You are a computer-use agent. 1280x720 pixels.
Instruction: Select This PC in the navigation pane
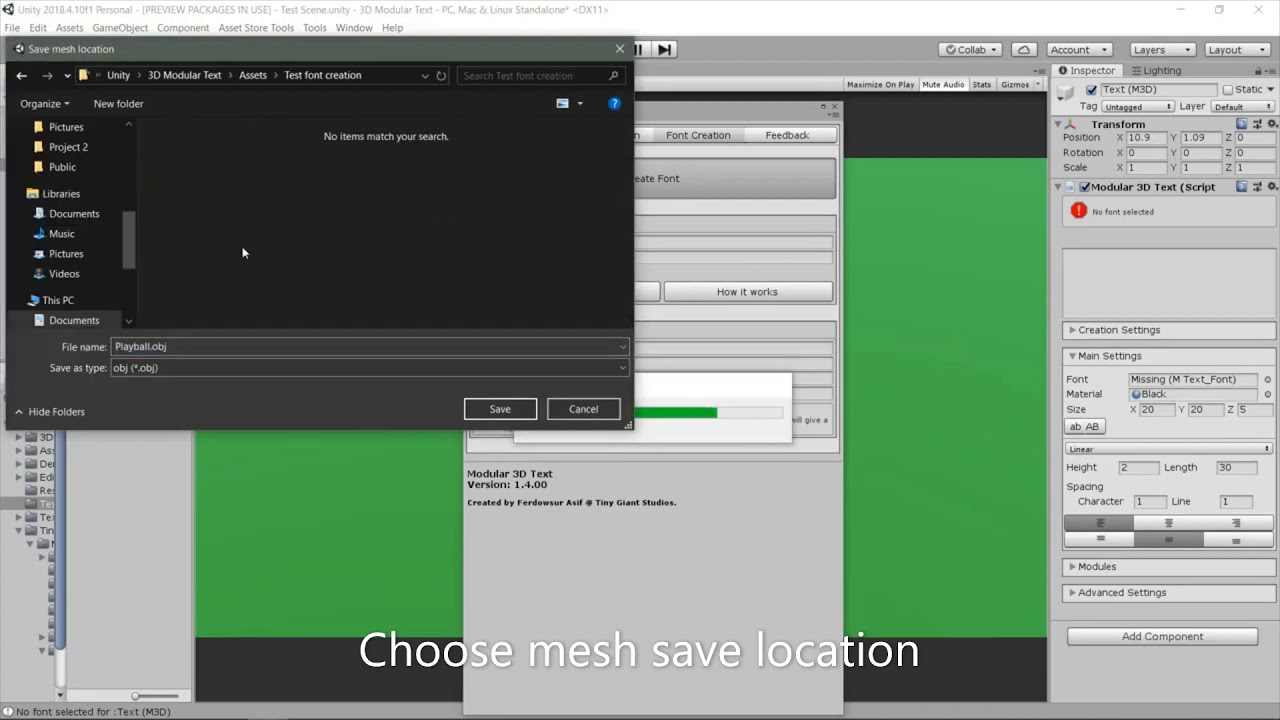[50, 300]
